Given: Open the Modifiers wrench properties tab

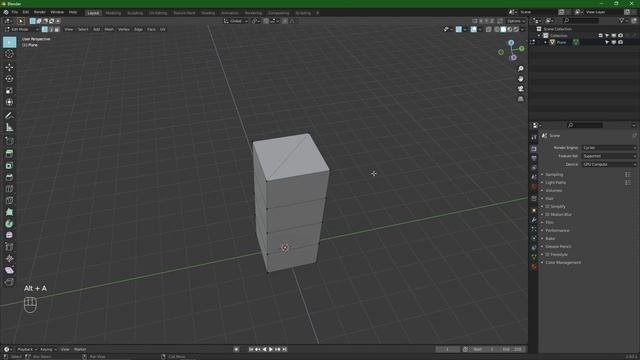Looking at the screenshot, I should 534,220.
